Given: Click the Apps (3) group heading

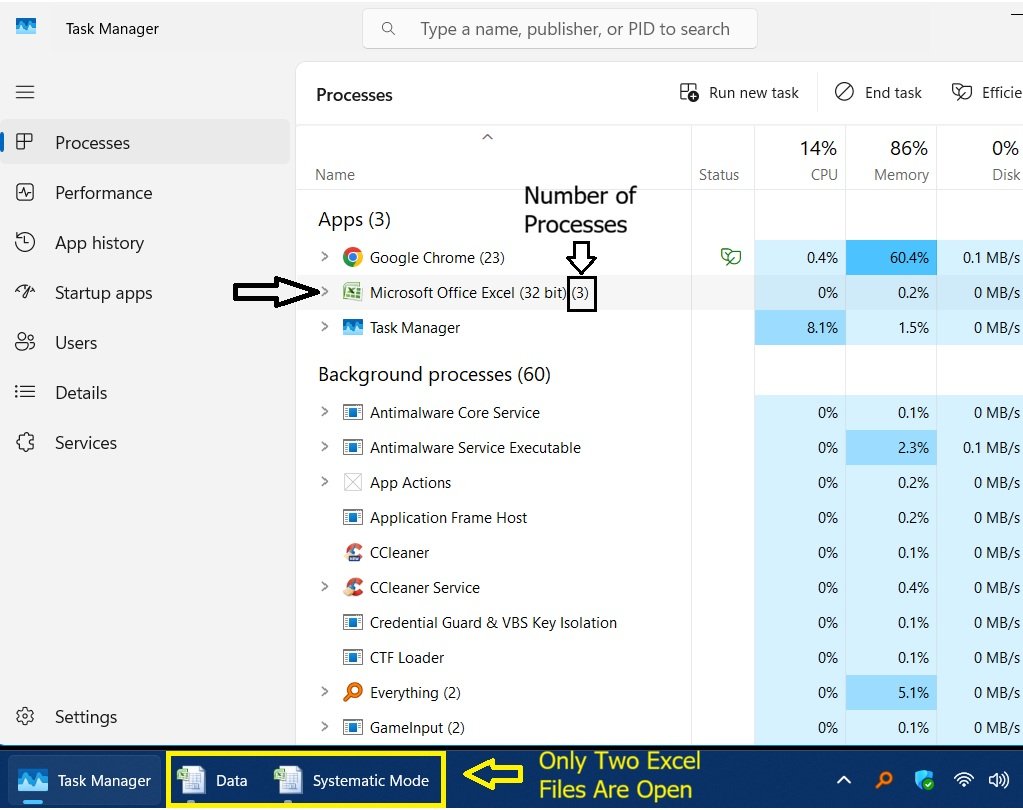Looking at the screenshot, I should [354, 220].
